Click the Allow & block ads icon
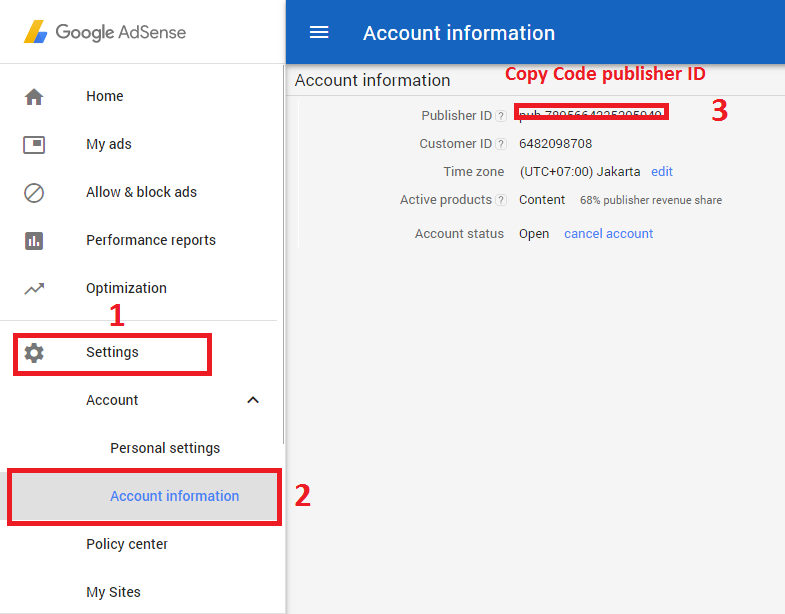This screenshot has height=614, width=785. [34, 192]
